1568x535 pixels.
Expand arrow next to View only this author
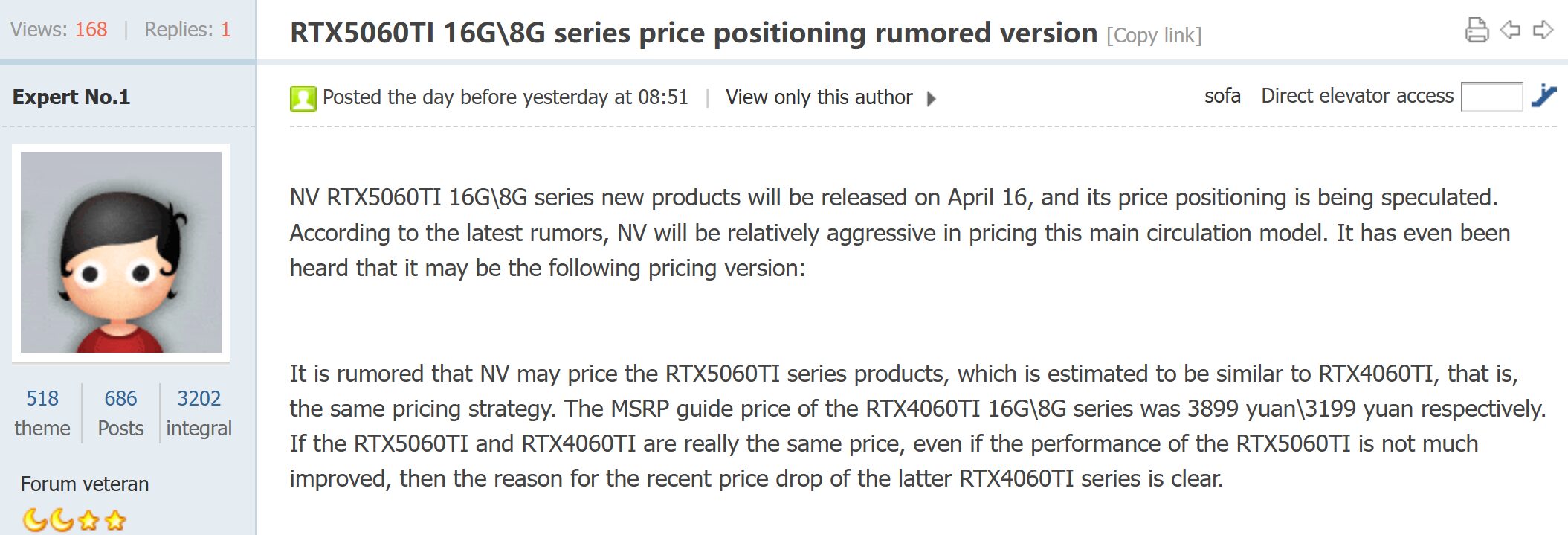[931, 98]
